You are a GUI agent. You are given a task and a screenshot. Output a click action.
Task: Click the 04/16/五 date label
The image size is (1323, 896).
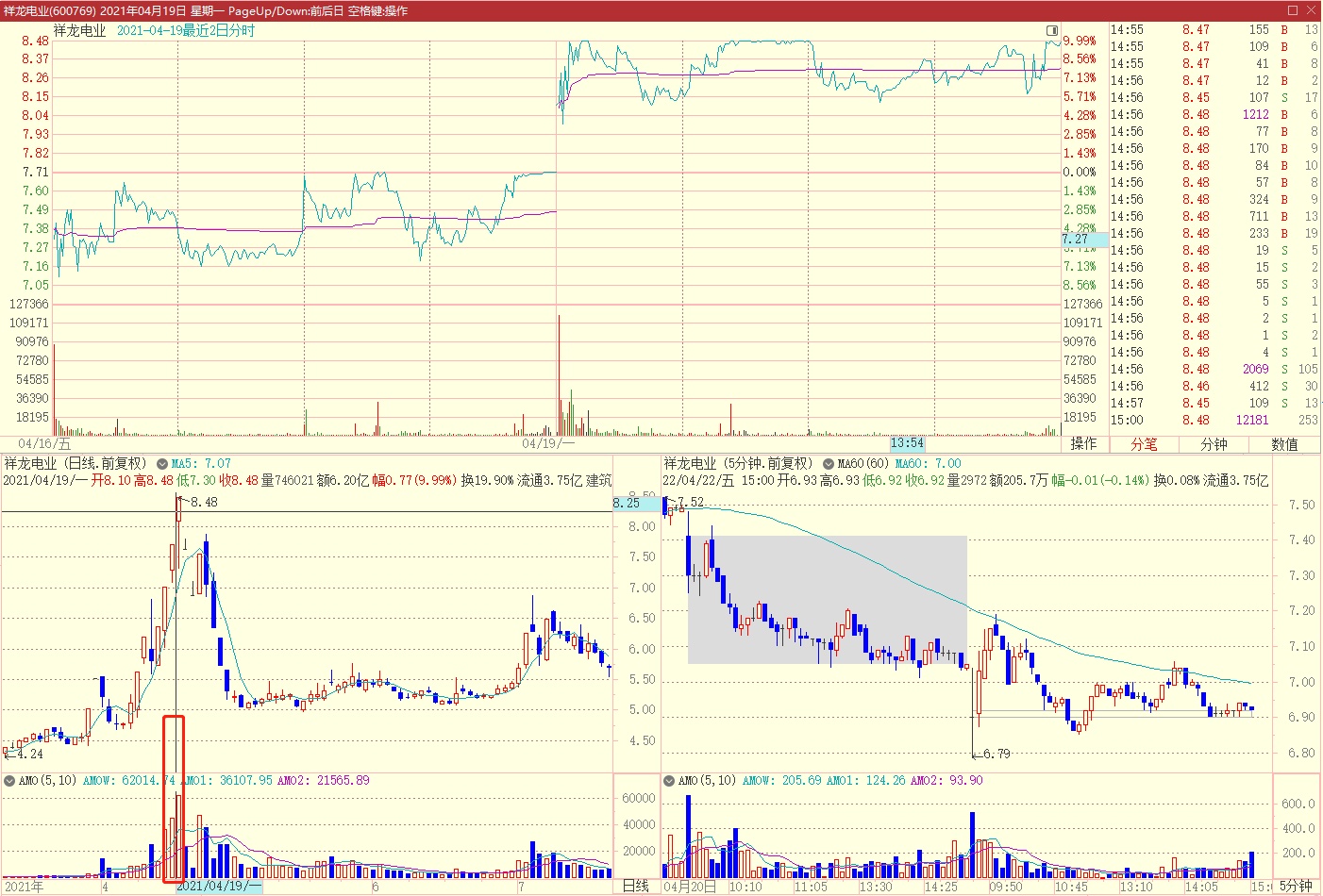click(43, 443)
